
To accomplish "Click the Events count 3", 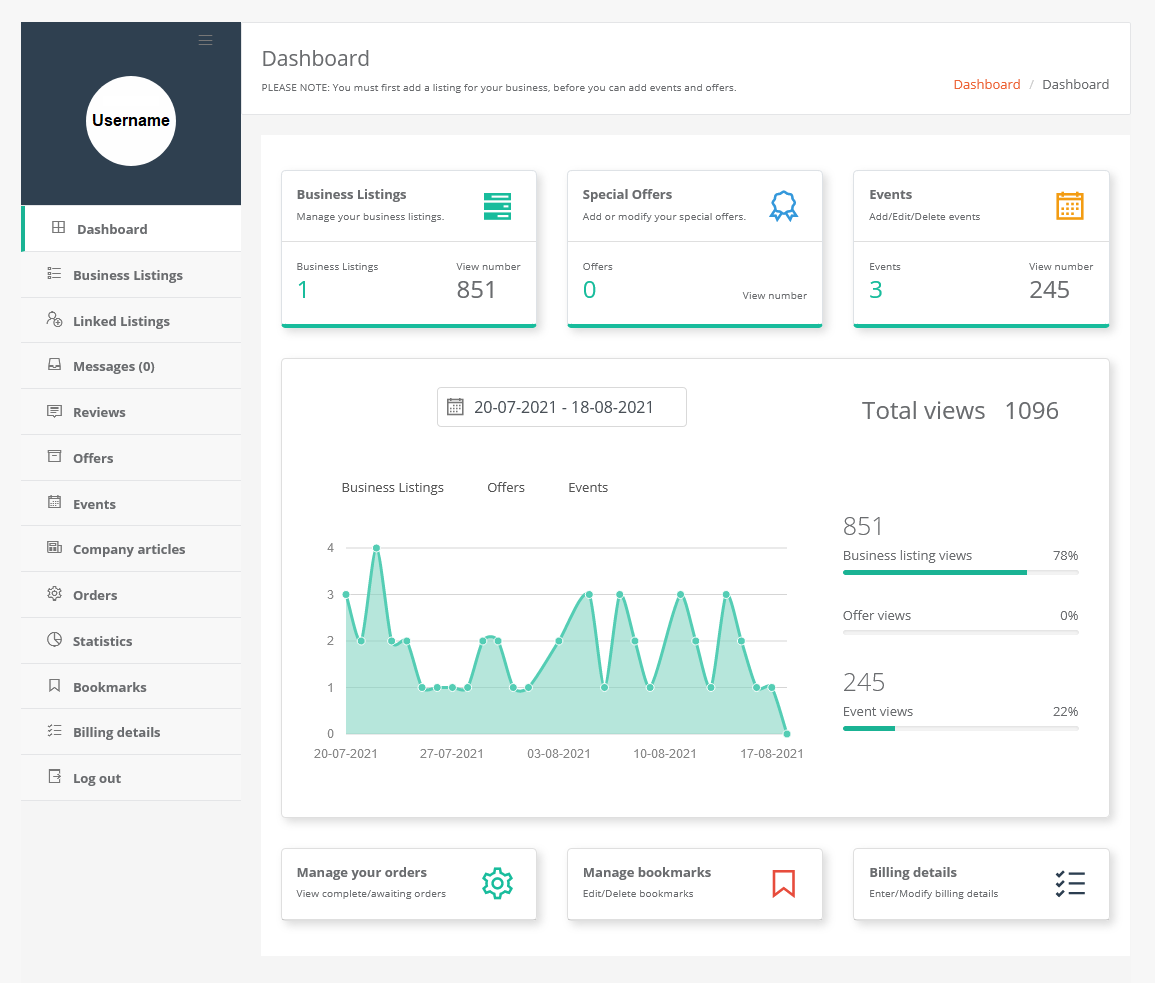I will click(x=875, y=290).
